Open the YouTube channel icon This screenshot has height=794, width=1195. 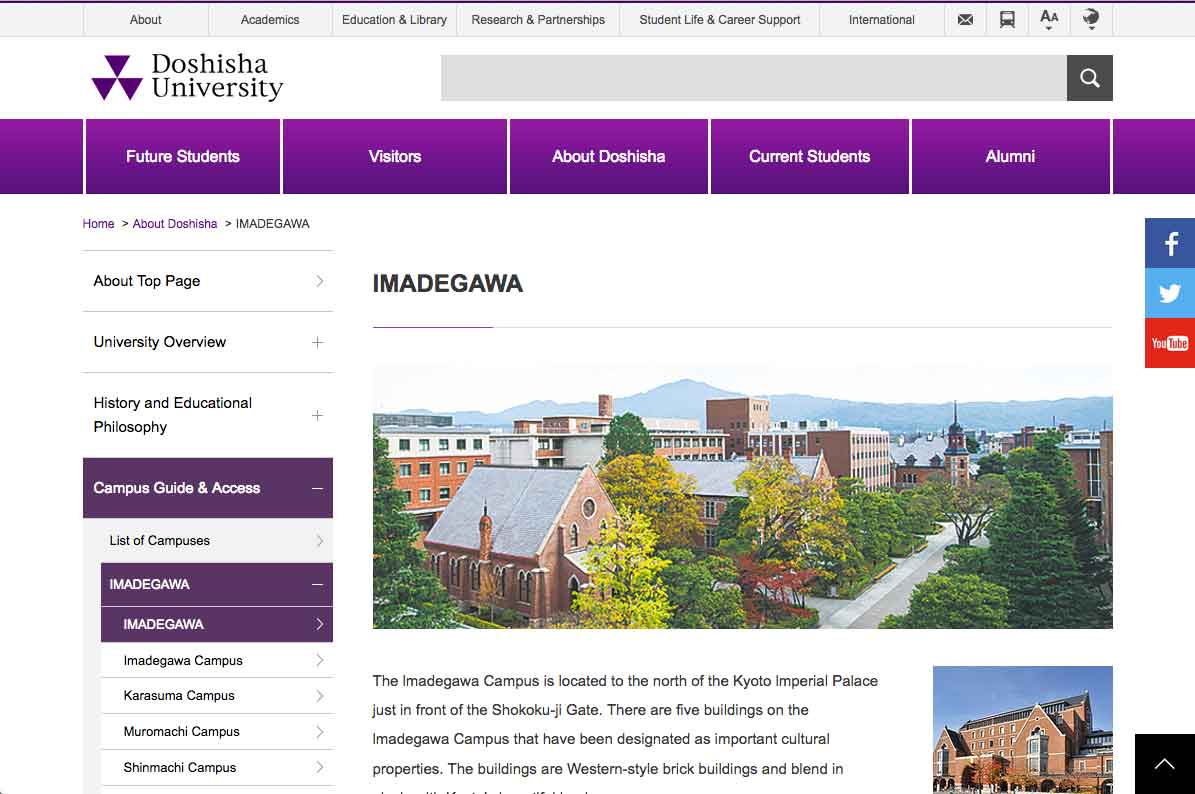tap(1170, 343)
